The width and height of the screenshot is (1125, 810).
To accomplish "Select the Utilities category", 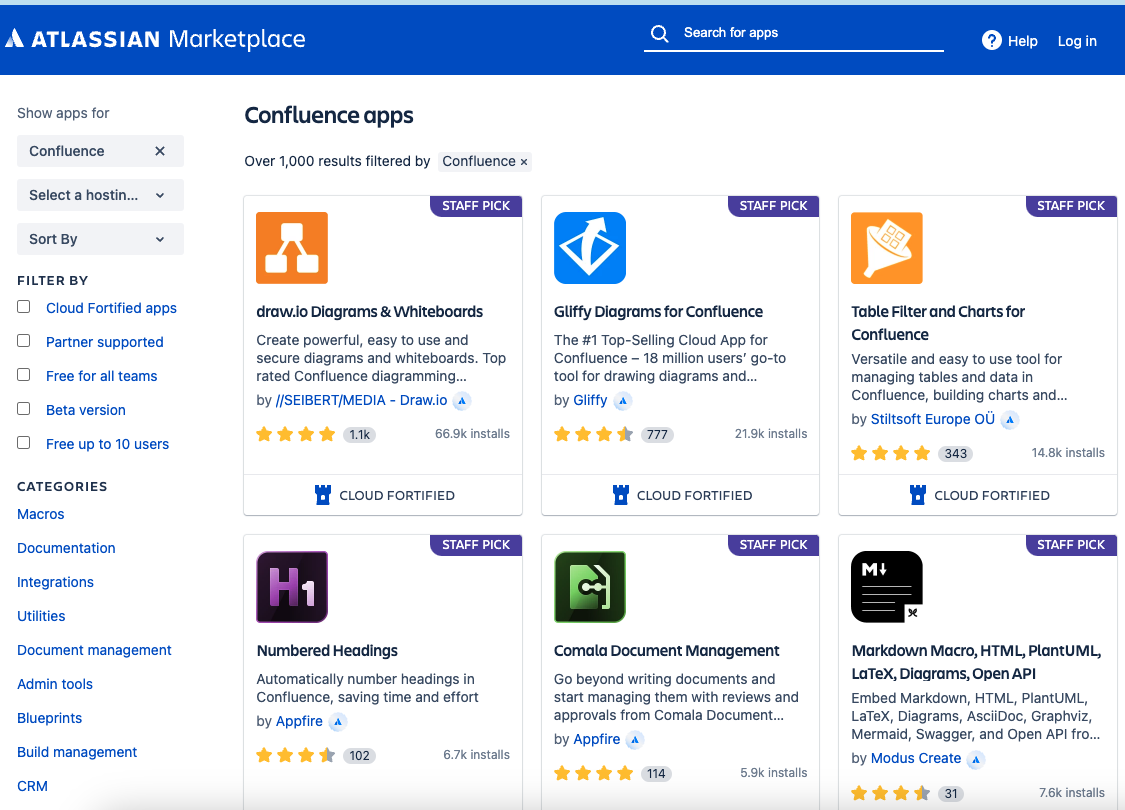I will (41, 616).
